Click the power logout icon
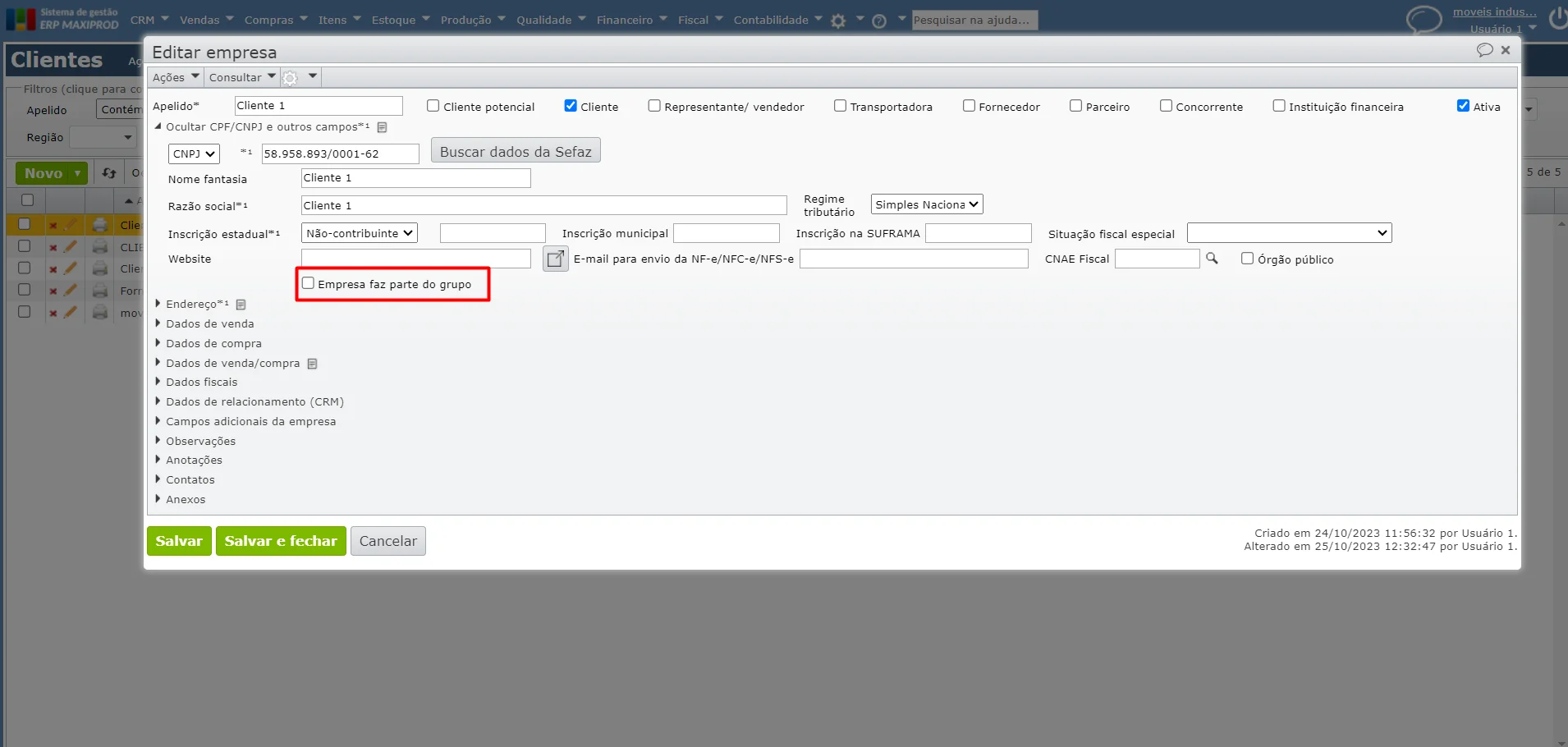The image size is (1568, 747). point(1557,18)
